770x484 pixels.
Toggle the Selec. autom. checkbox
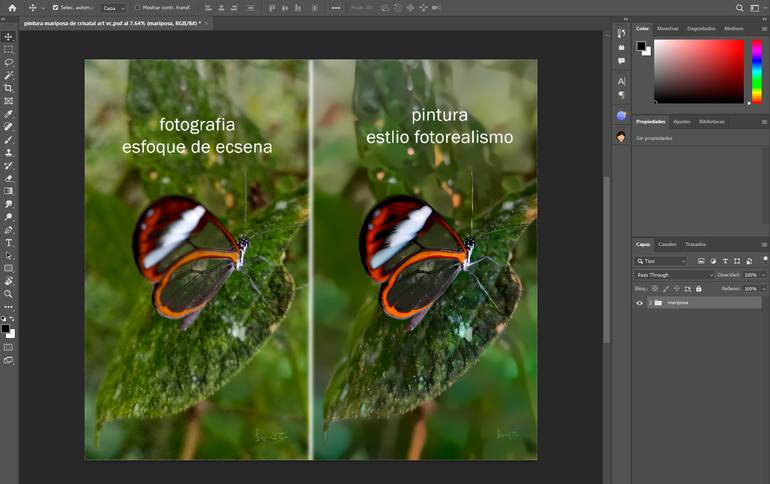tap(56, 8)
